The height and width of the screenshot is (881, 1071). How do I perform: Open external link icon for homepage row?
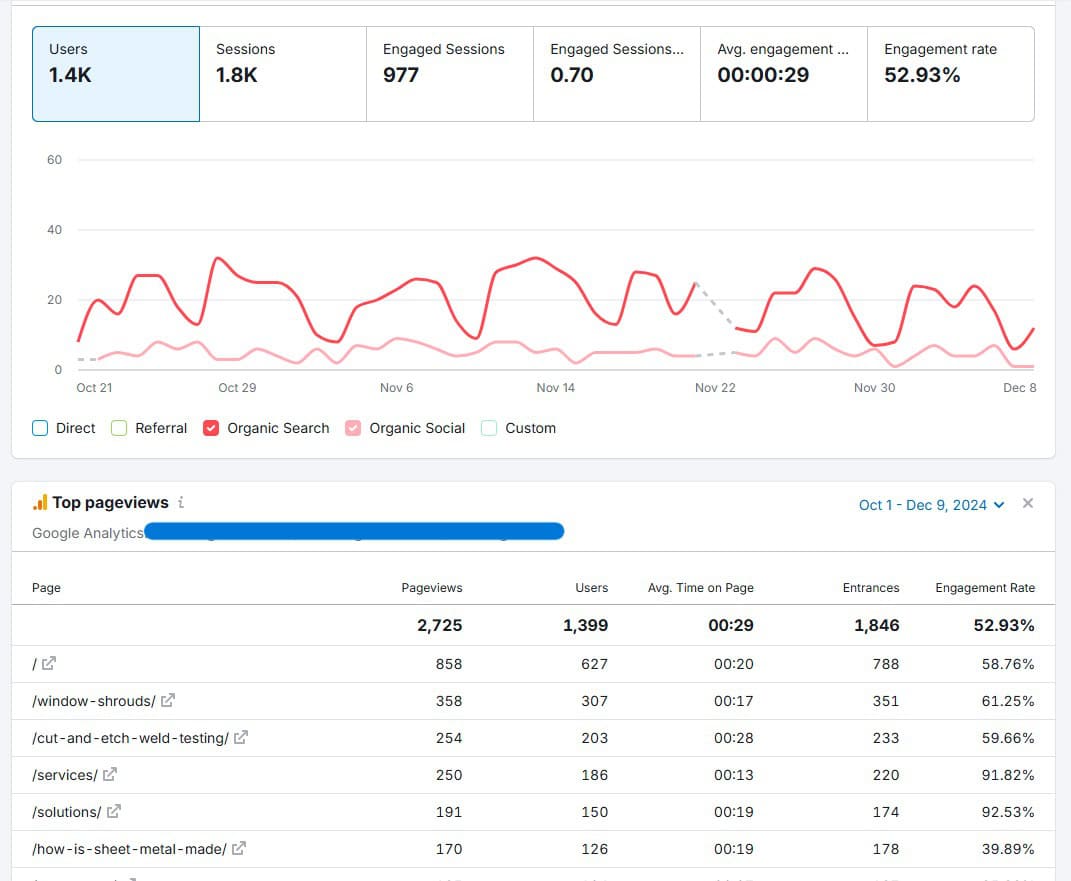(x=49, y=664)
